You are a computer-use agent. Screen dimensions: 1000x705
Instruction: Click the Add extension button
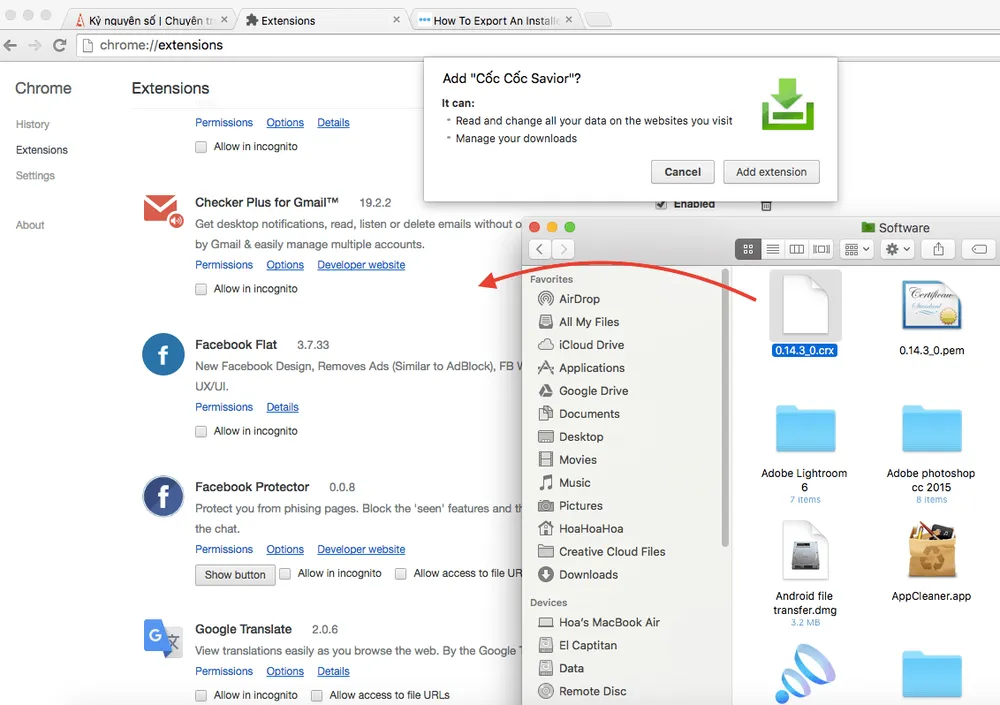click(771, 172)
